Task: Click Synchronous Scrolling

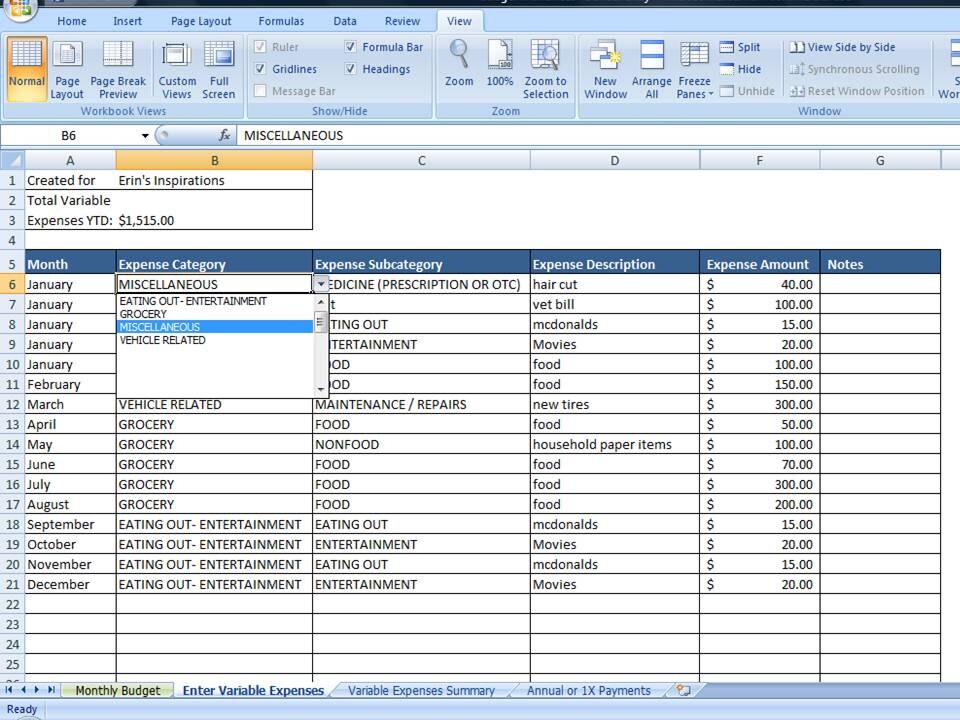Action: pos(855,69)
